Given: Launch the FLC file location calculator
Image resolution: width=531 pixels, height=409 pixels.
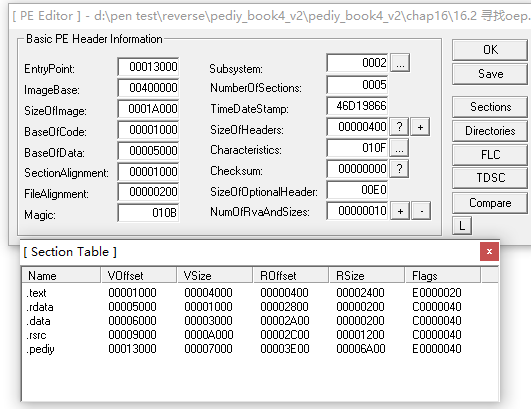Looking at the screenshot, I should pyautogui.click(x=490, y=155).
